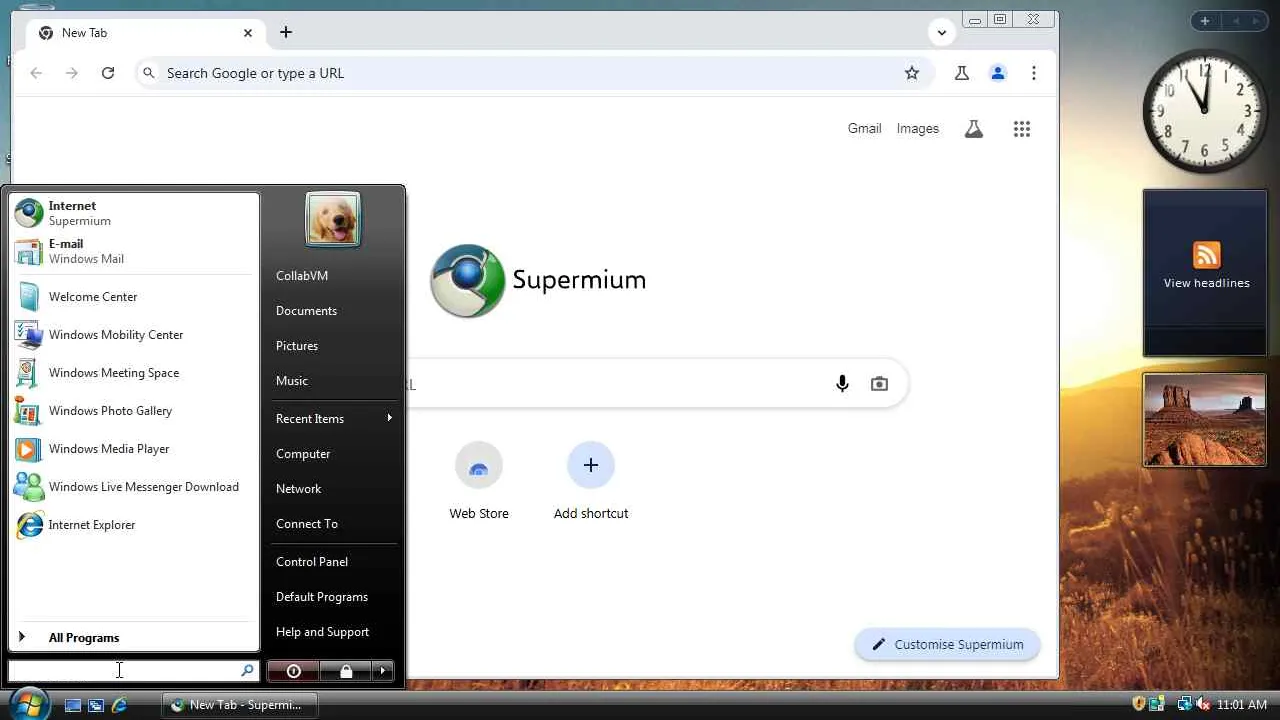Open the network tray icon
This screenshot has width=1280, height=720.
(1184, 705)
